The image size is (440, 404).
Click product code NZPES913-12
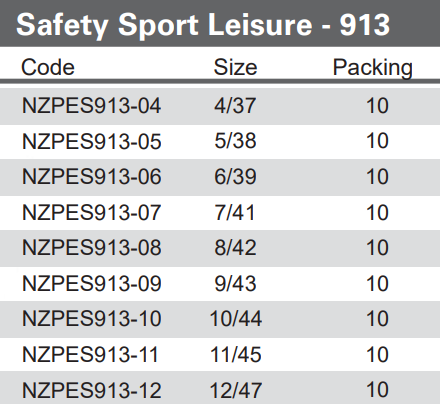pos(91,390)
